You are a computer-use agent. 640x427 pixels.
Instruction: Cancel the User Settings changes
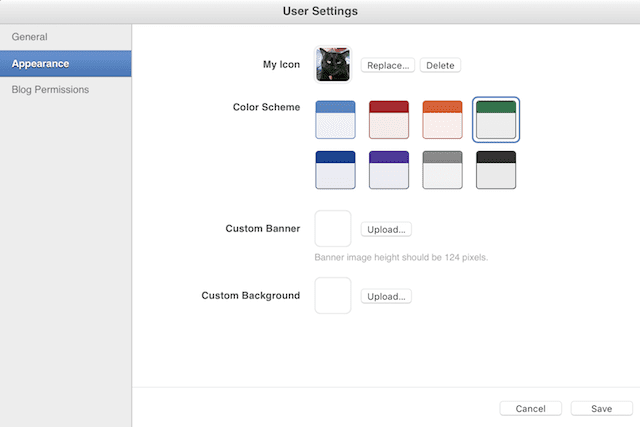point(530,408)
